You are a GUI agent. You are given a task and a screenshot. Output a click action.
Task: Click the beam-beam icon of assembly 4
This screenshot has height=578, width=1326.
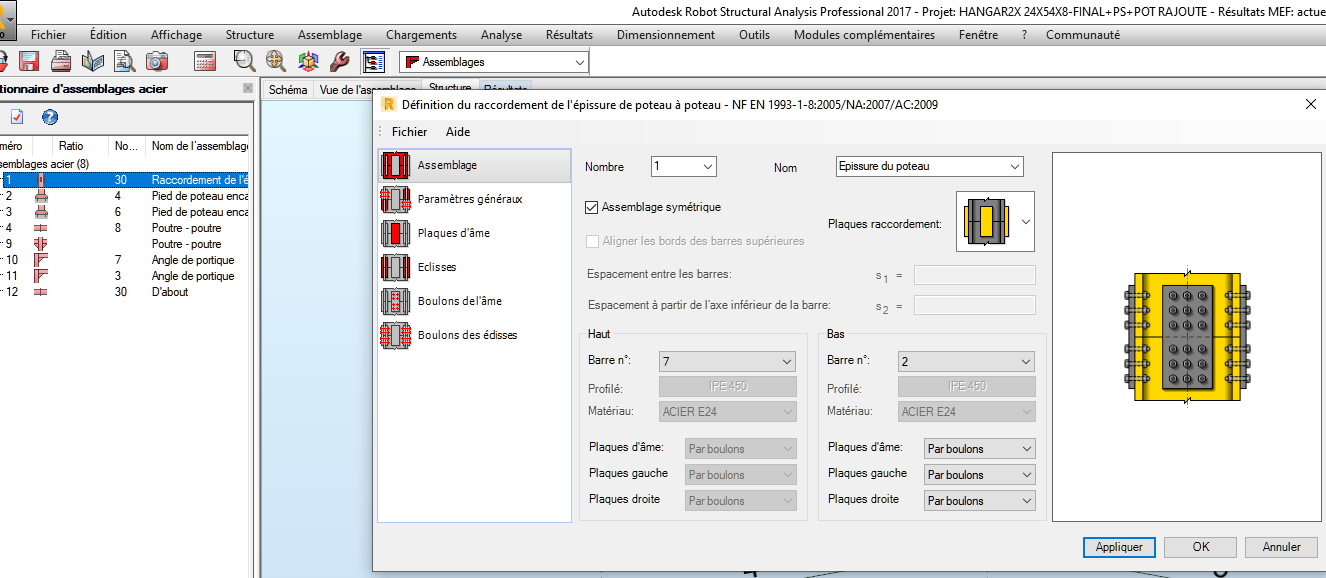point(41,228)
